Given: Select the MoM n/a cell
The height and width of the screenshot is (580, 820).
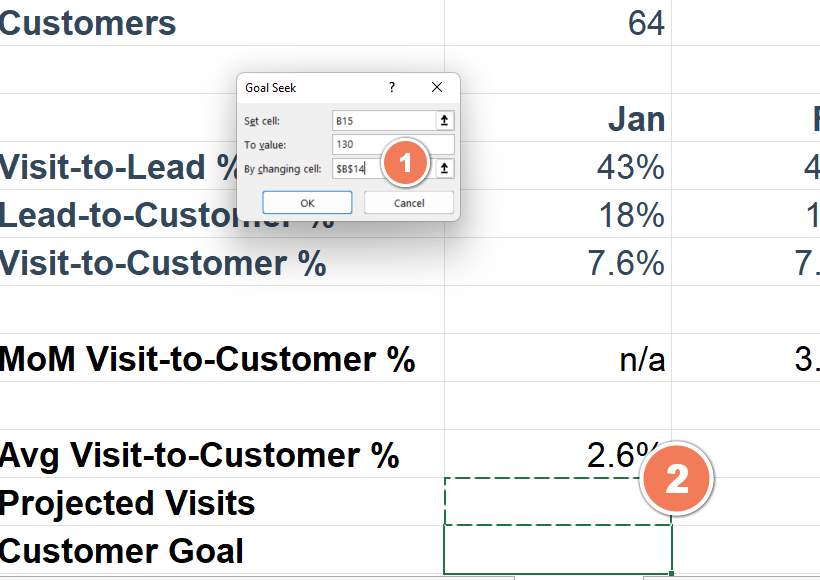Looking at the screenshot, I should [558, 358].
